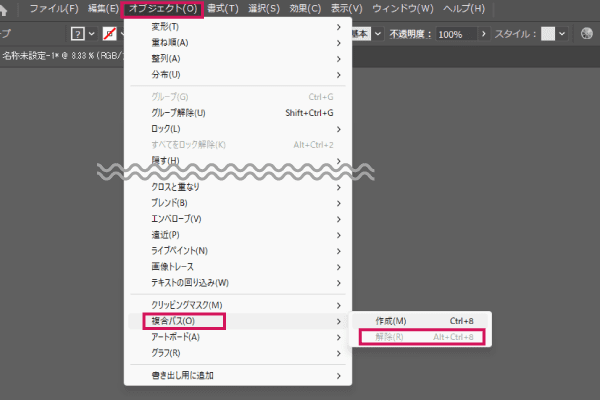Open the ヘルプ(H) menu
The image size is (600, 400).
tap(464, 8)
